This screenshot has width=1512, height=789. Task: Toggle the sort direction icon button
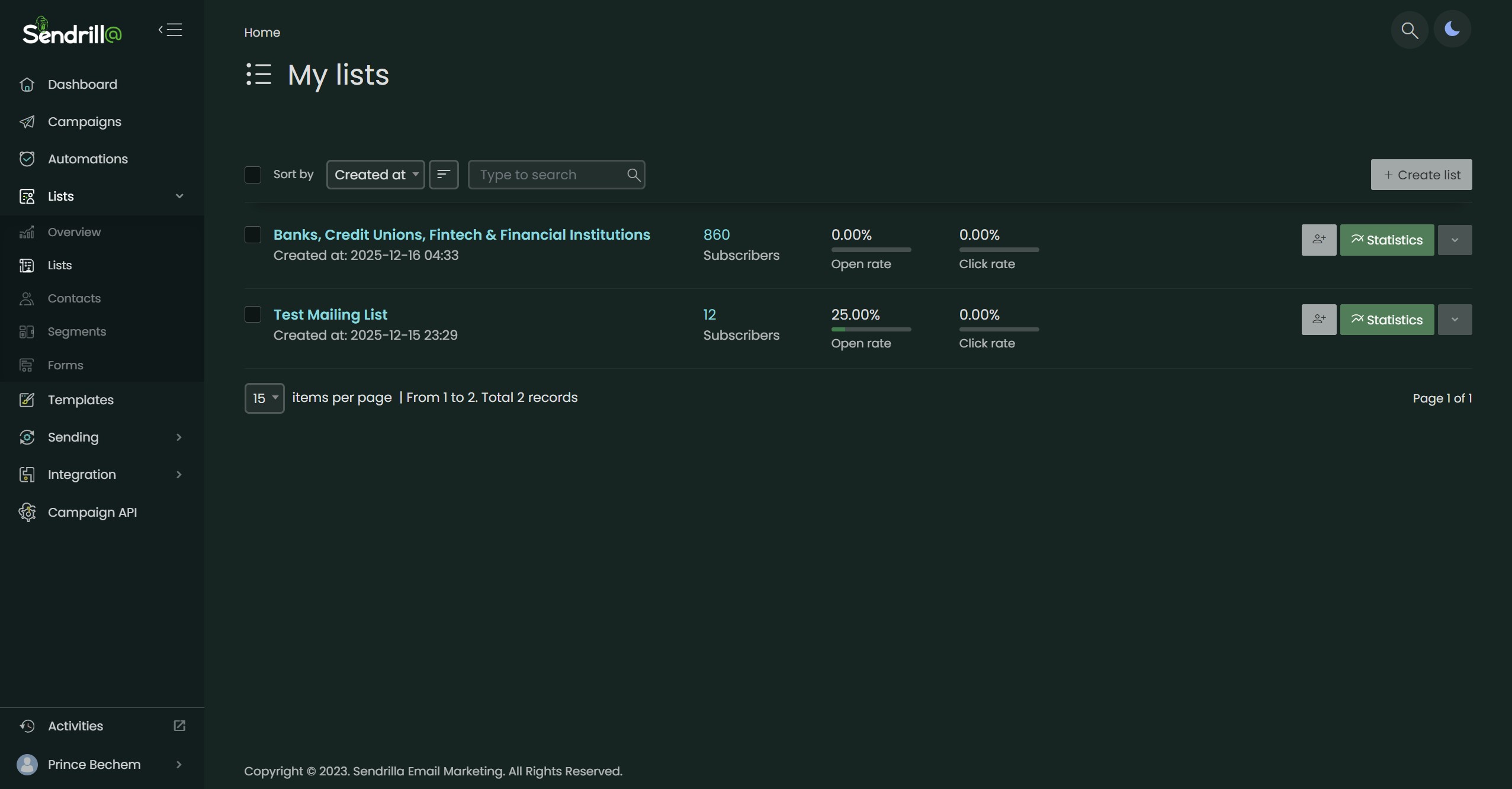pyautogui.click(x=444, y=175)
